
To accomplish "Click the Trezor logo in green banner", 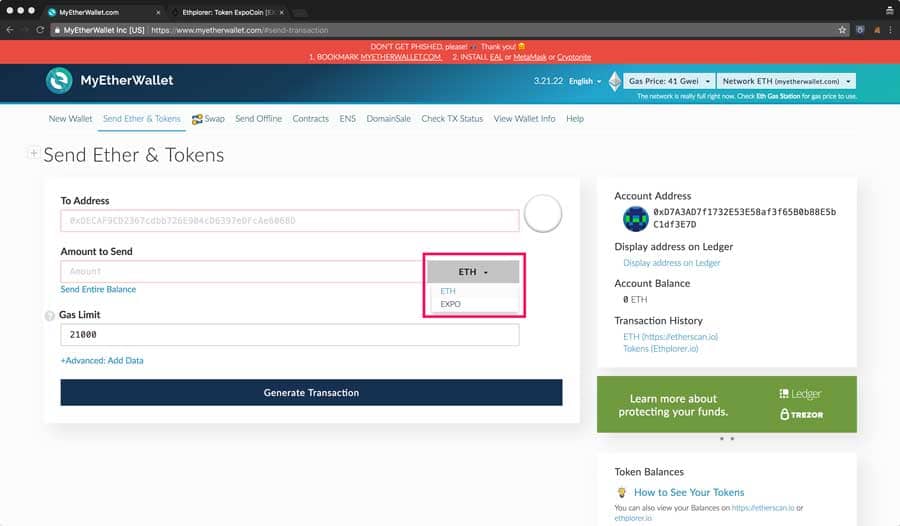I will point(801,414).
